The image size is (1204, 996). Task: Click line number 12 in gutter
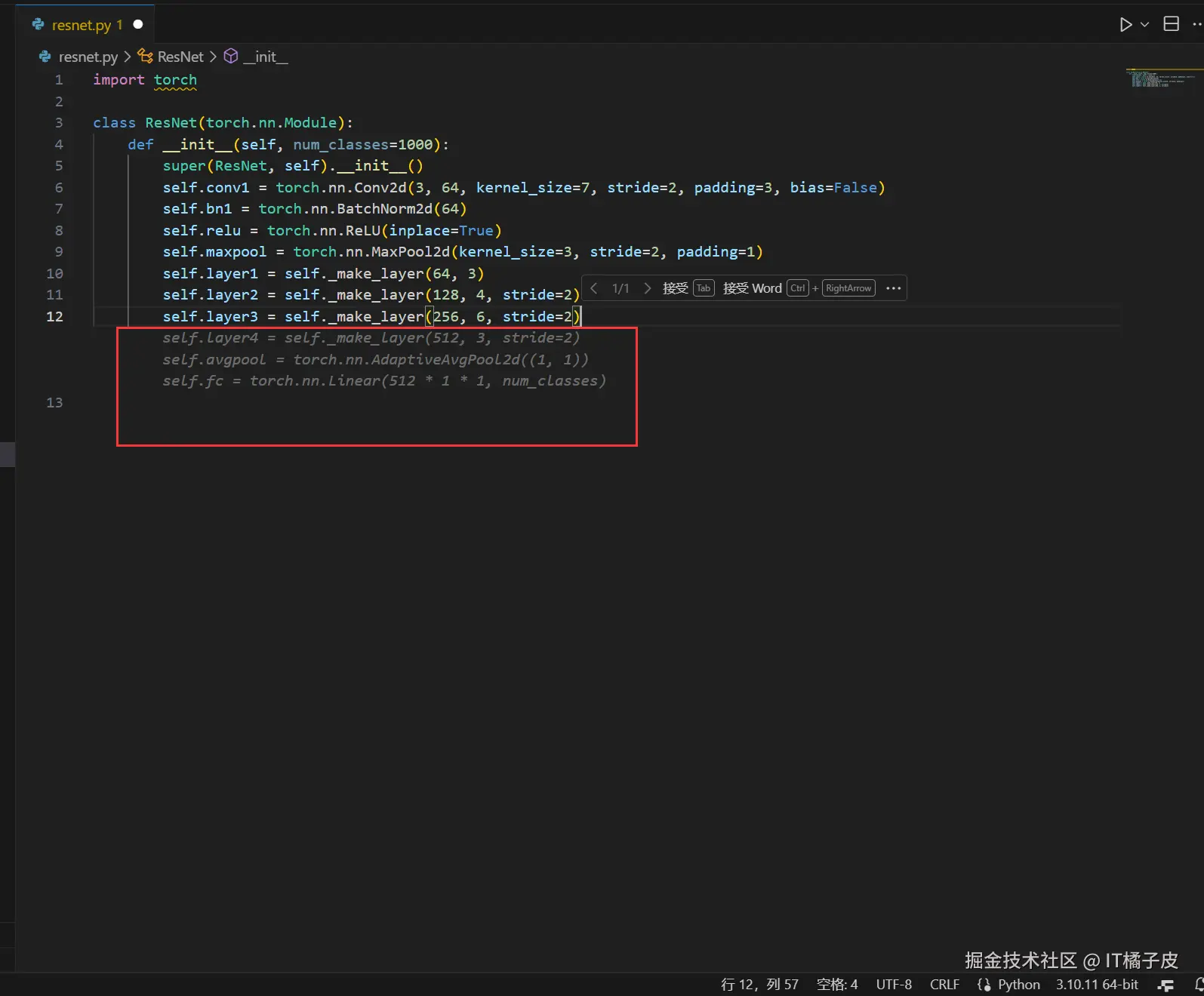tap(54, 317)
